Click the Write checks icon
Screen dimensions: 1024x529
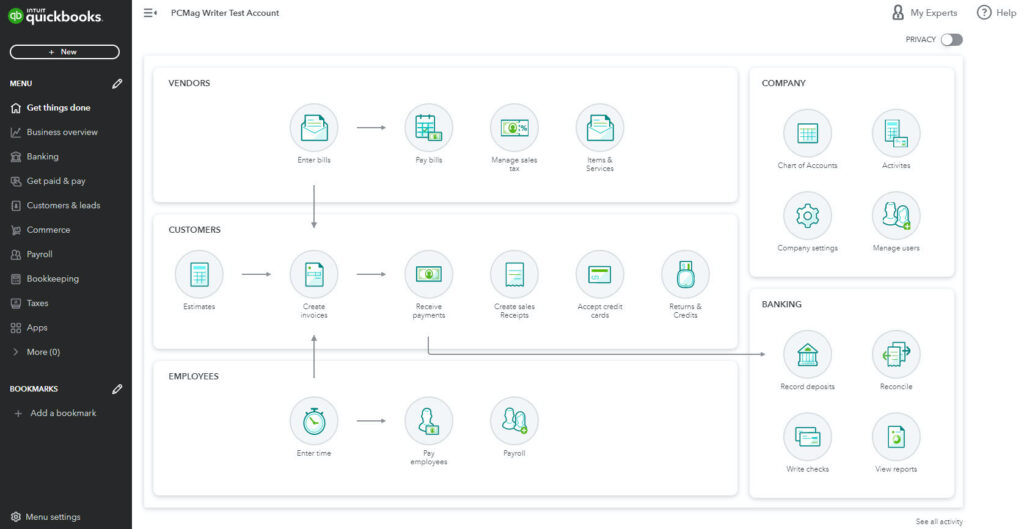(x=807, y=437)
